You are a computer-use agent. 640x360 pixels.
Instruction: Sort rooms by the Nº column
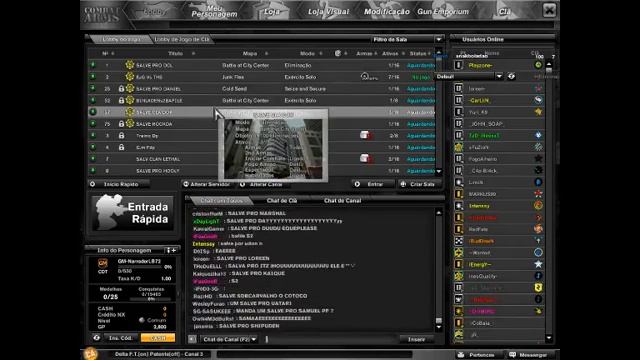point(105,53)
